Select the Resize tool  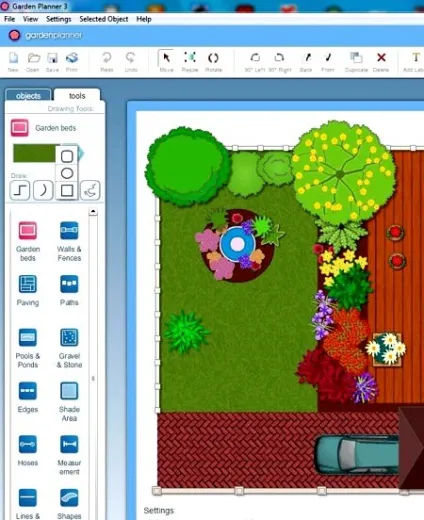[190, 58]
